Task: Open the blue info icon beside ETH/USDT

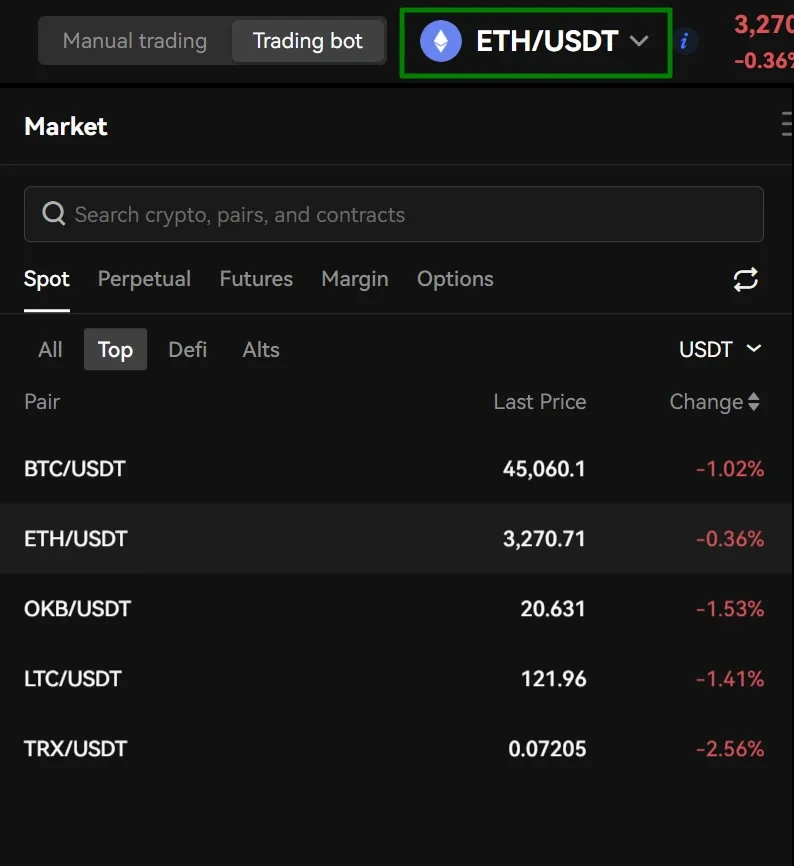Action: (684, 41)
